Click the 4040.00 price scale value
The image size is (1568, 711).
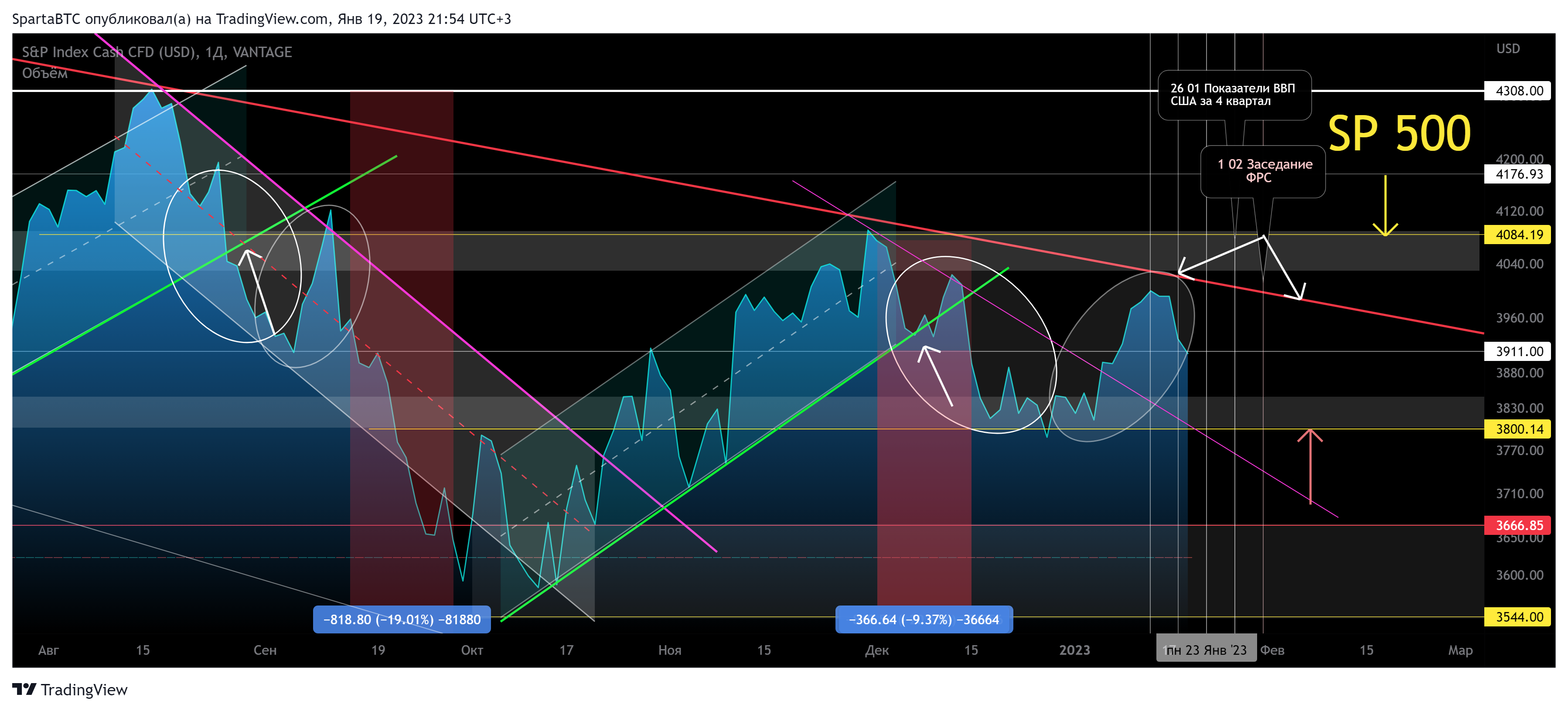1519,264
